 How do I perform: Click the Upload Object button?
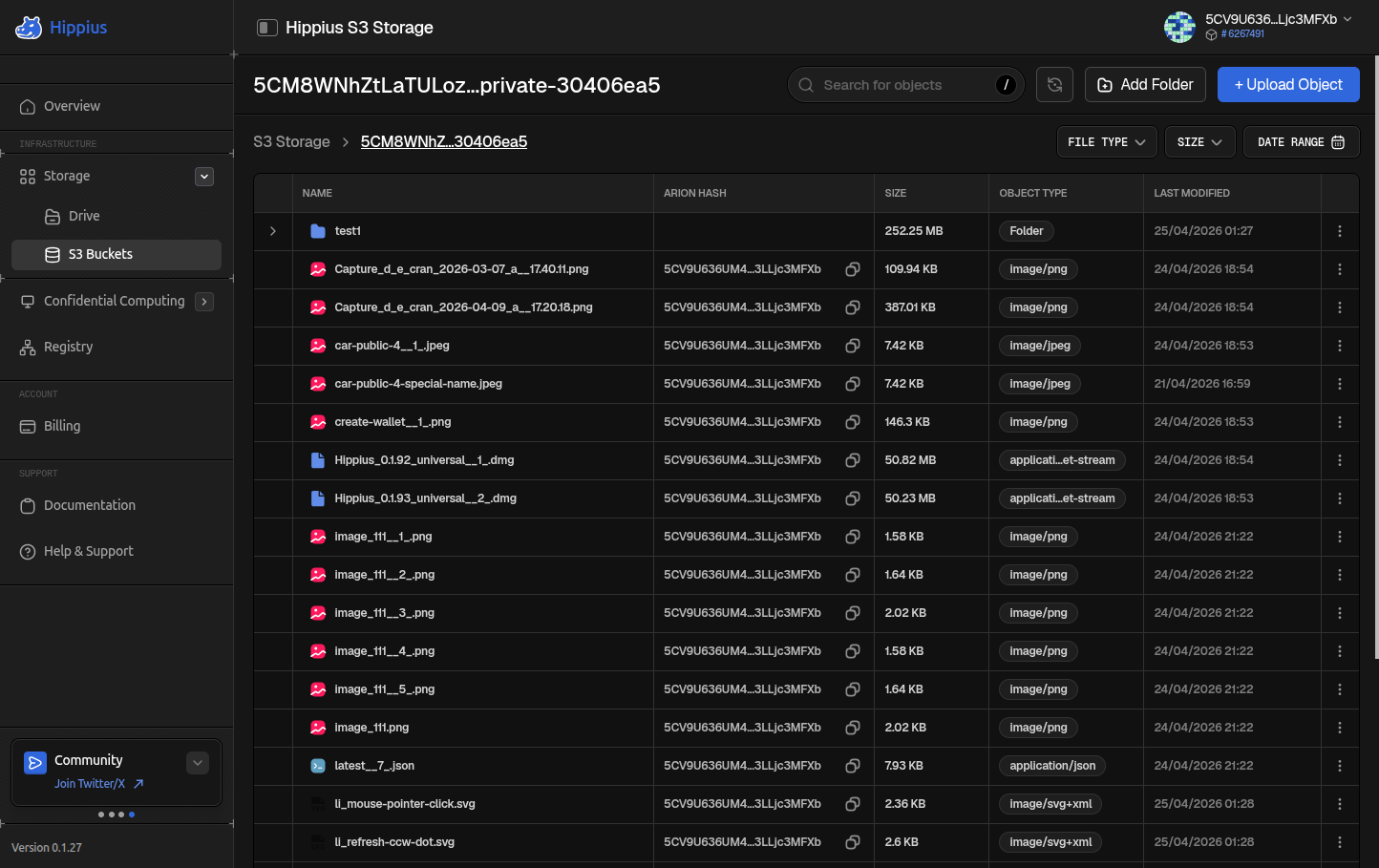click(x=1288, y=85)
